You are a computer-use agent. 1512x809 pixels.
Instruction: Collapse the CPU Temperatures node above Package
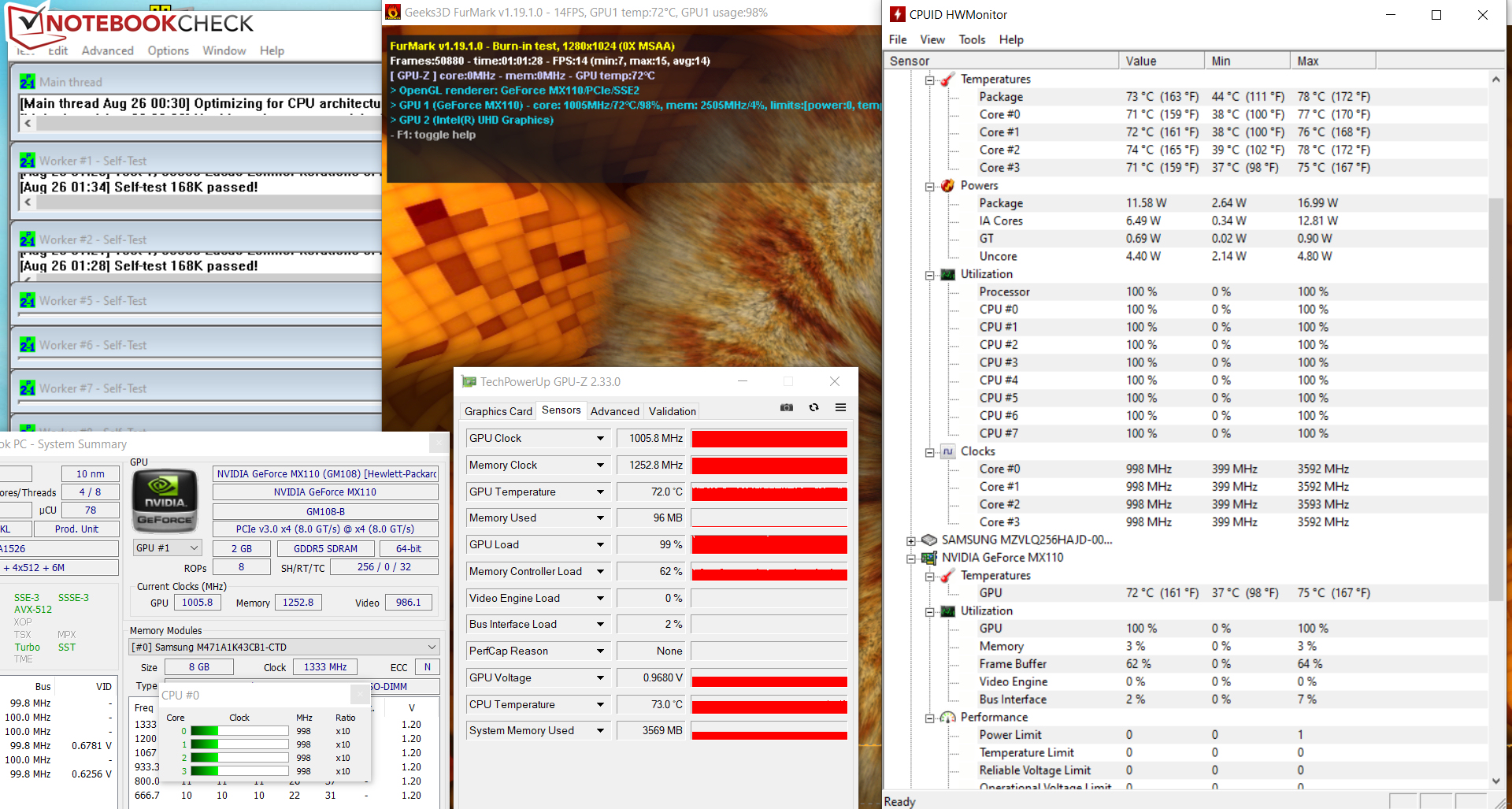point(929,80)
